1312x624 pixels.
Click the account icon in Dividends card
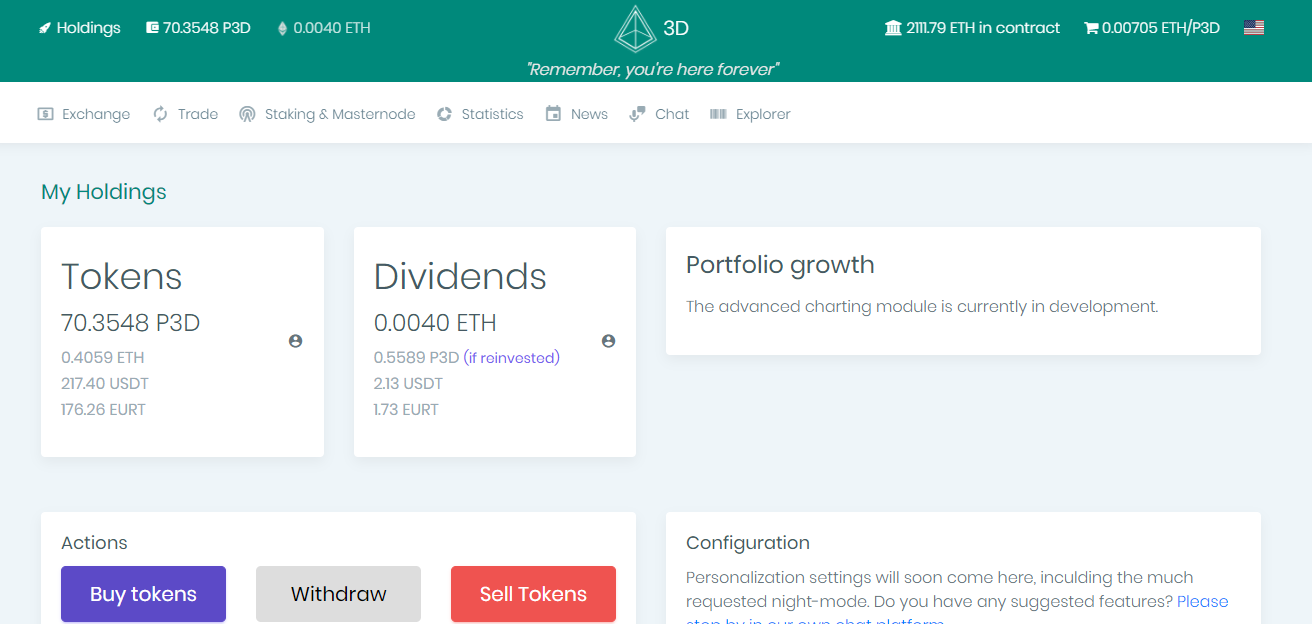(608, 341)
